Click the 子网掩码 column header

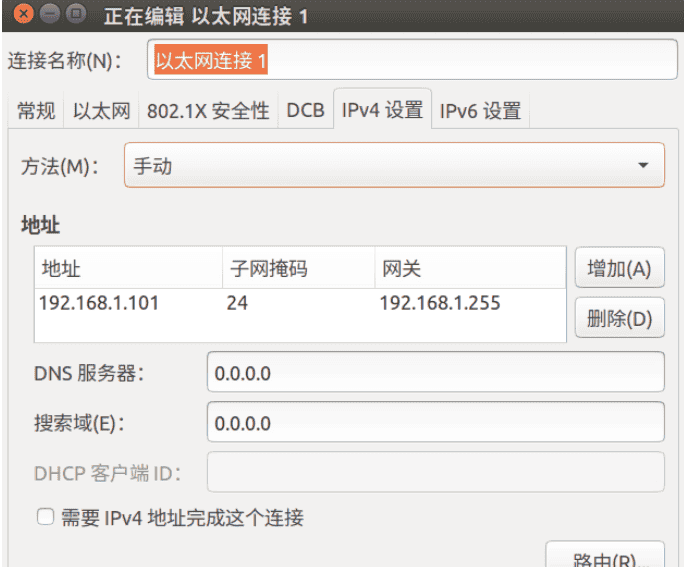coord(299,268)
